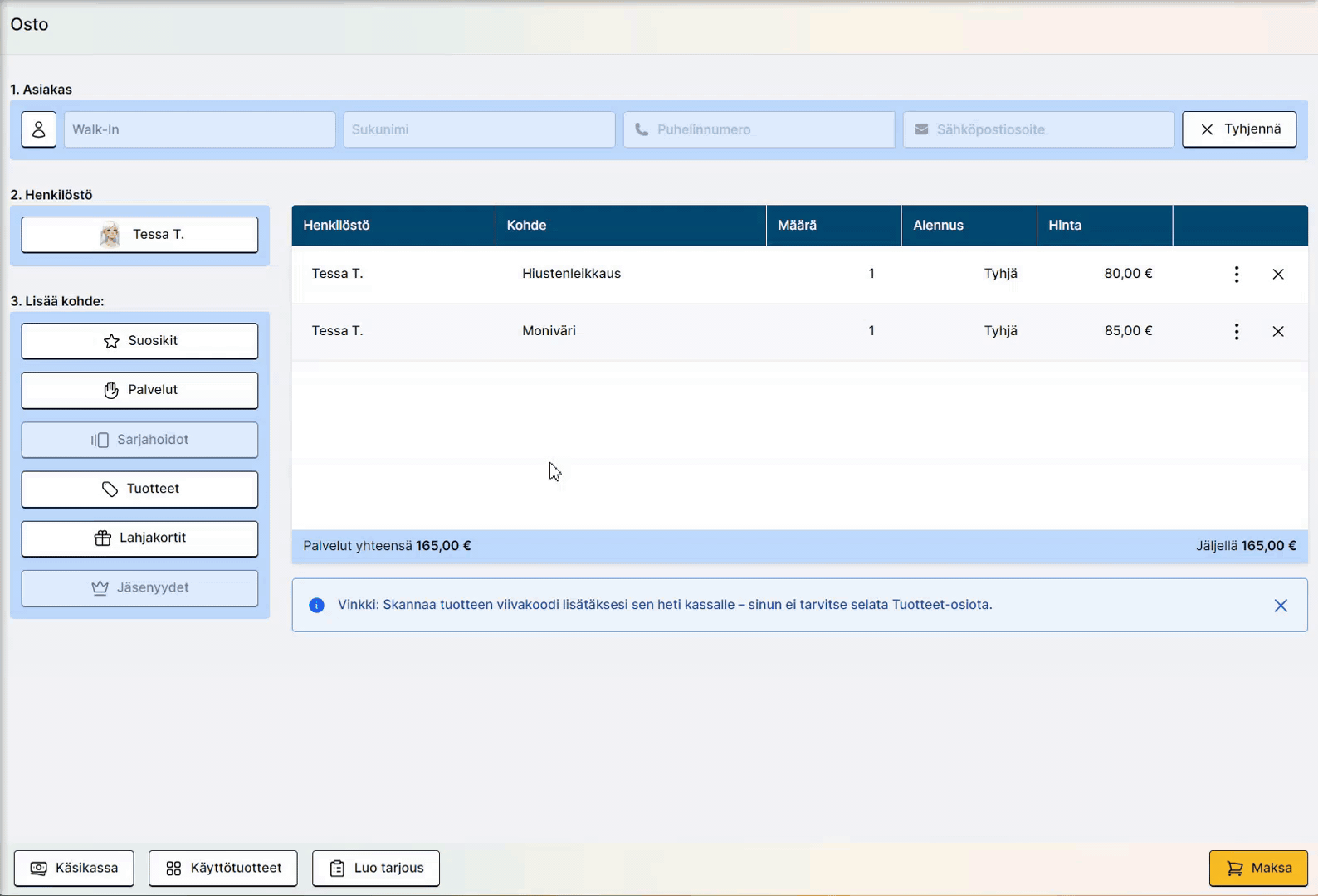Open Tuotteet products list

(139, 489)
